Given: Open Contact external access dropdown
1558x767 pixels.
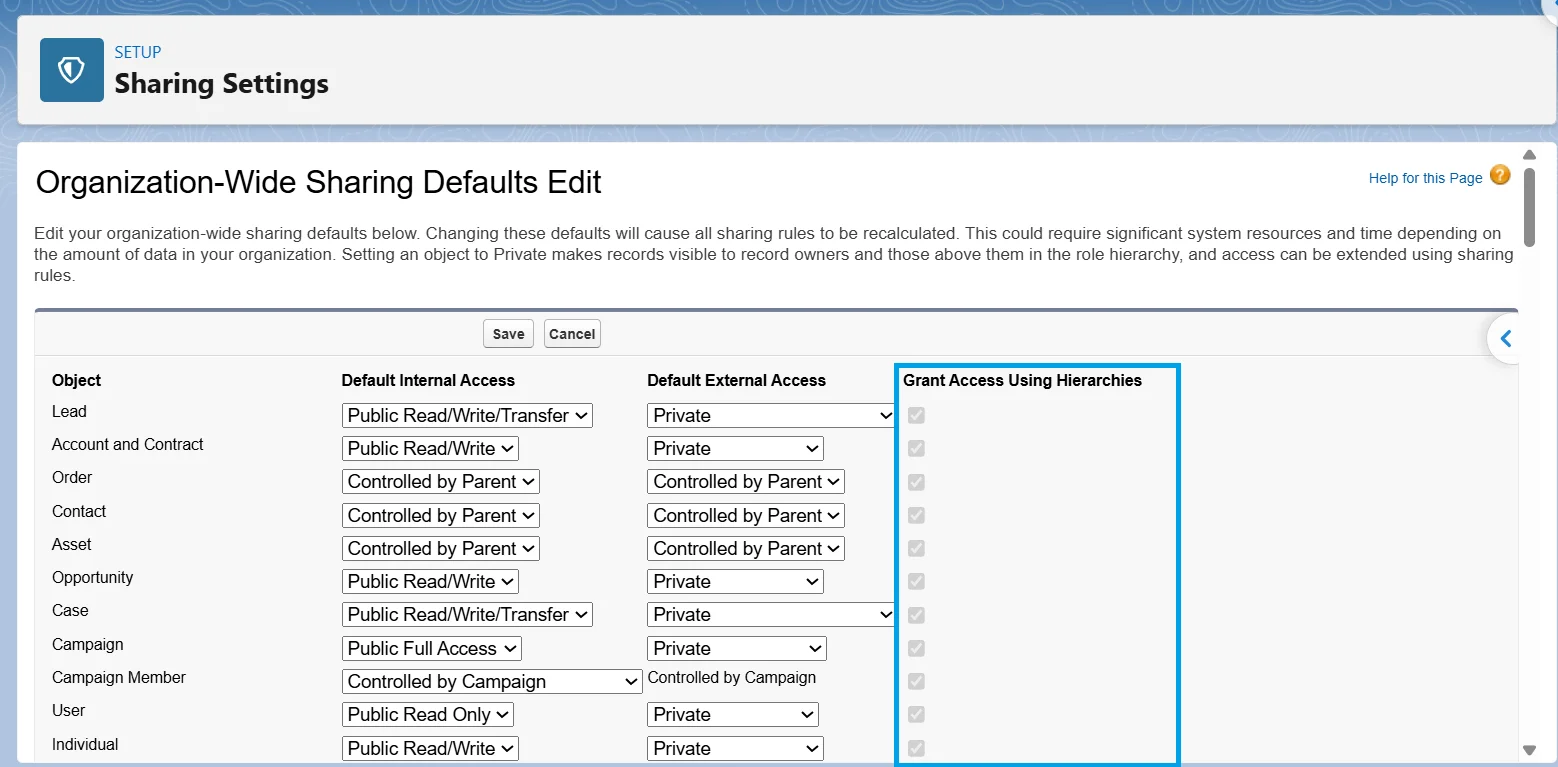Looking at the screenshot, I should pos(746,515).
